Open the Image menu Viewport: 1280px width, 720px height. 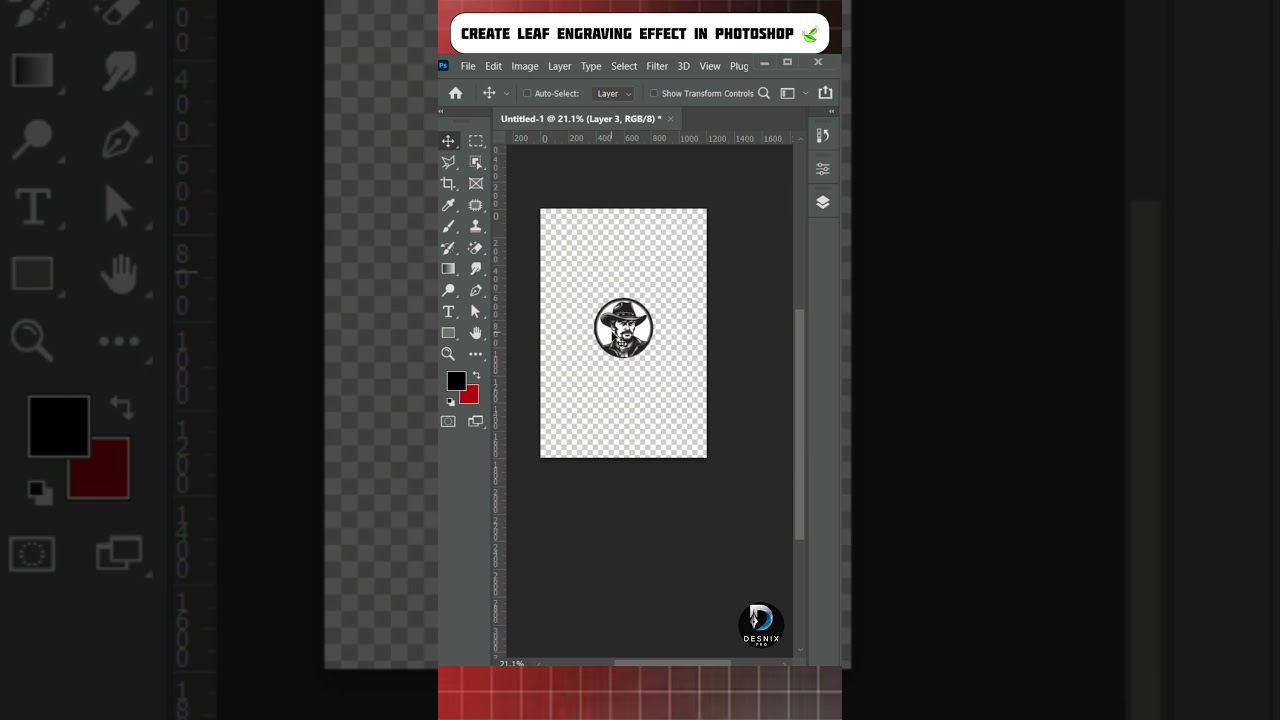pyautogui.click(x=525, y=66)
